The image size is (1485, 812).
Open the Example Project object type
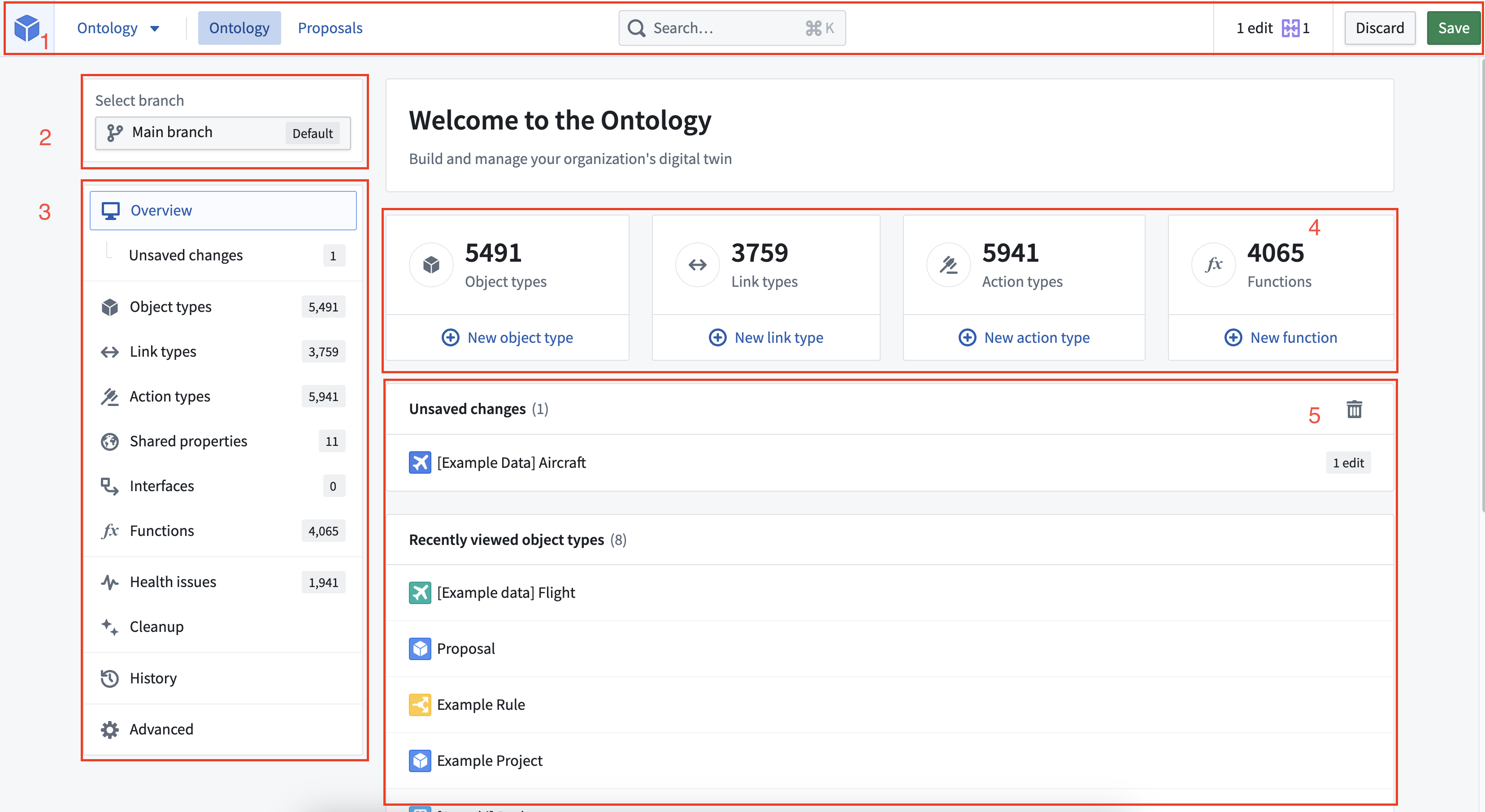[890, 761]
